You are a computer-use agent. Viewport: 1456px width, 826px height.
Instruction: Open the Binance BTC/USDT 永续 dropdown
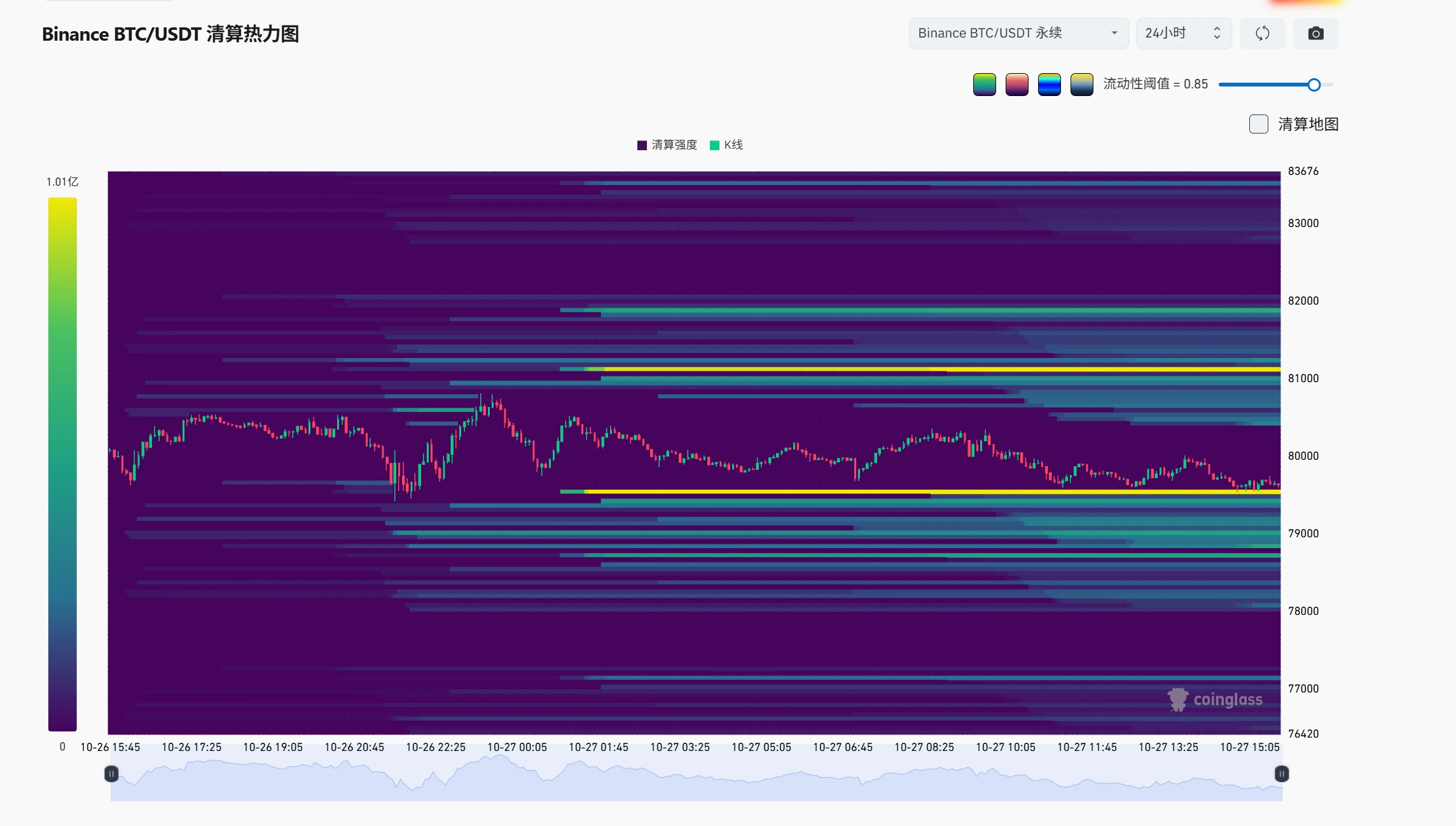pyautogui.click(x=1018, y=33)
